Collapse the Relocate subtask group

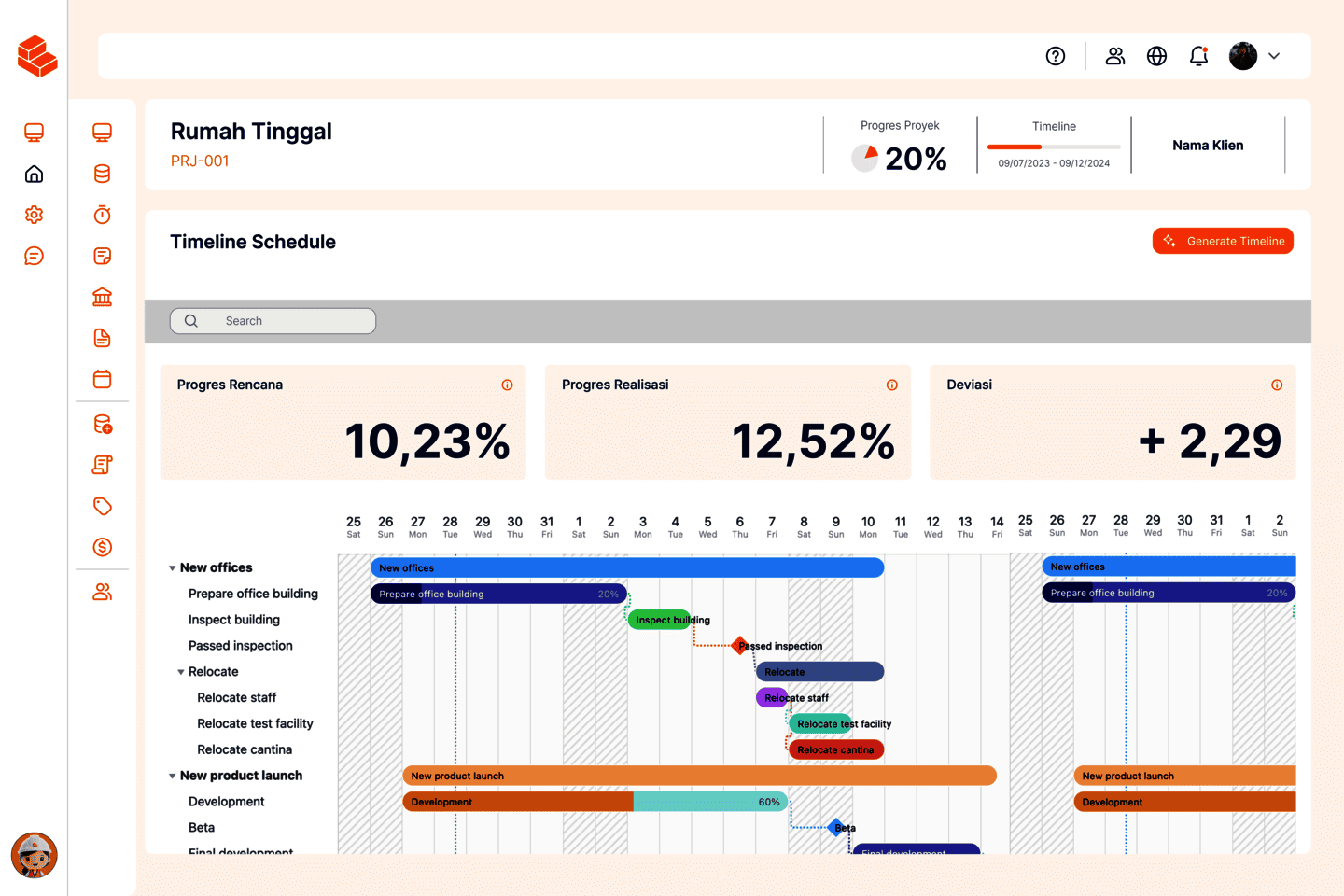(181, 672)
